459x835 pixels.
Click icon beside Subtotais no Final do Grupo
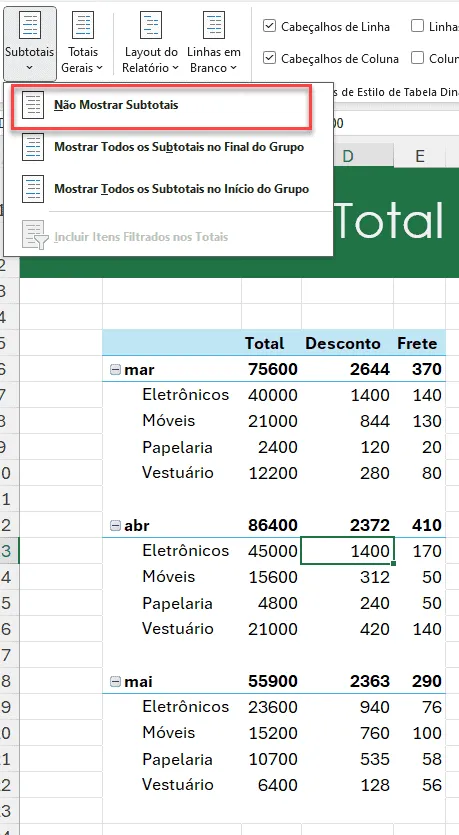(32, 147)
